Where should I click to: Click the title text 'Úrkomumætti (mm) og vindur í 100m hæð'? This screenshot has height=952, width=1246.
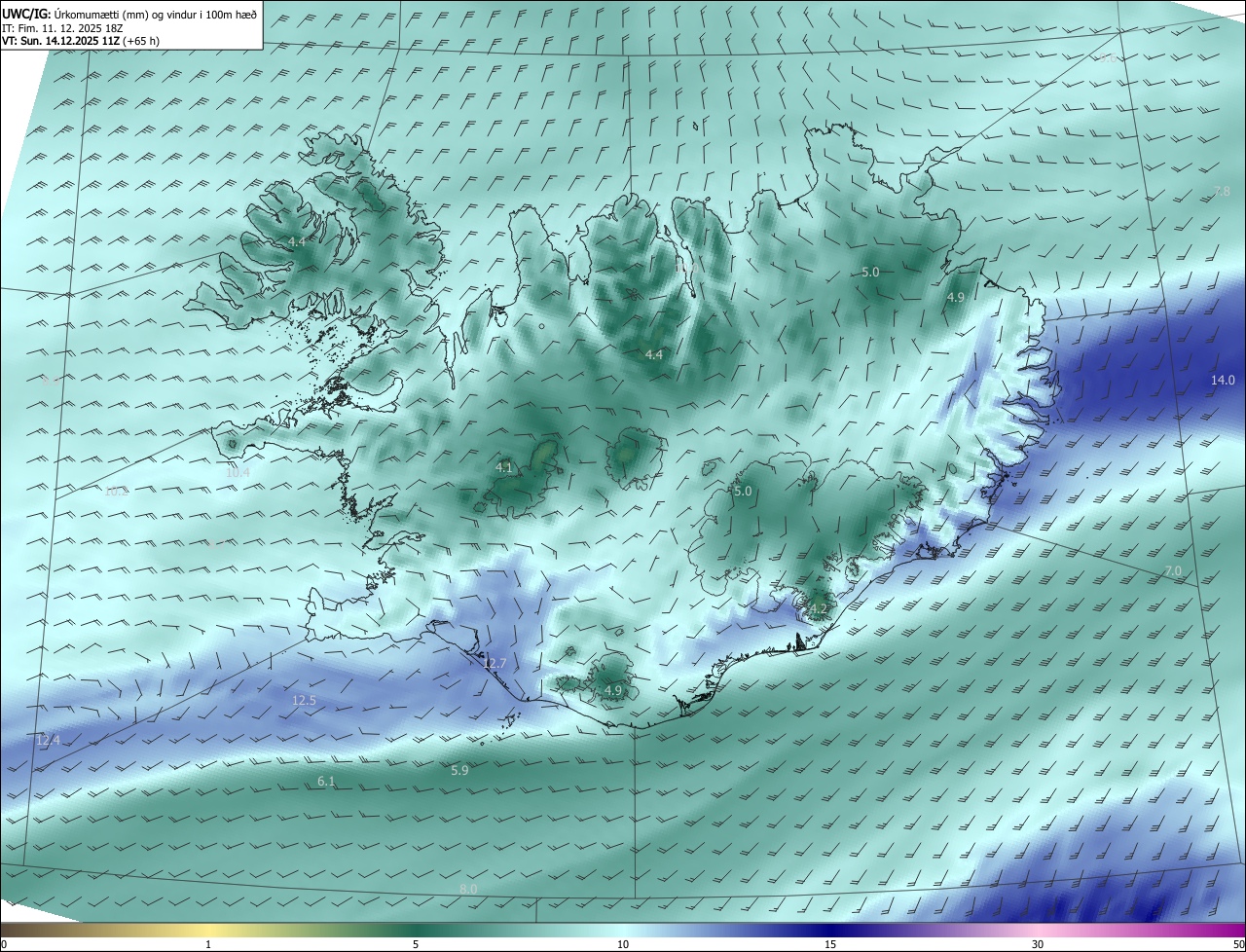156,15
